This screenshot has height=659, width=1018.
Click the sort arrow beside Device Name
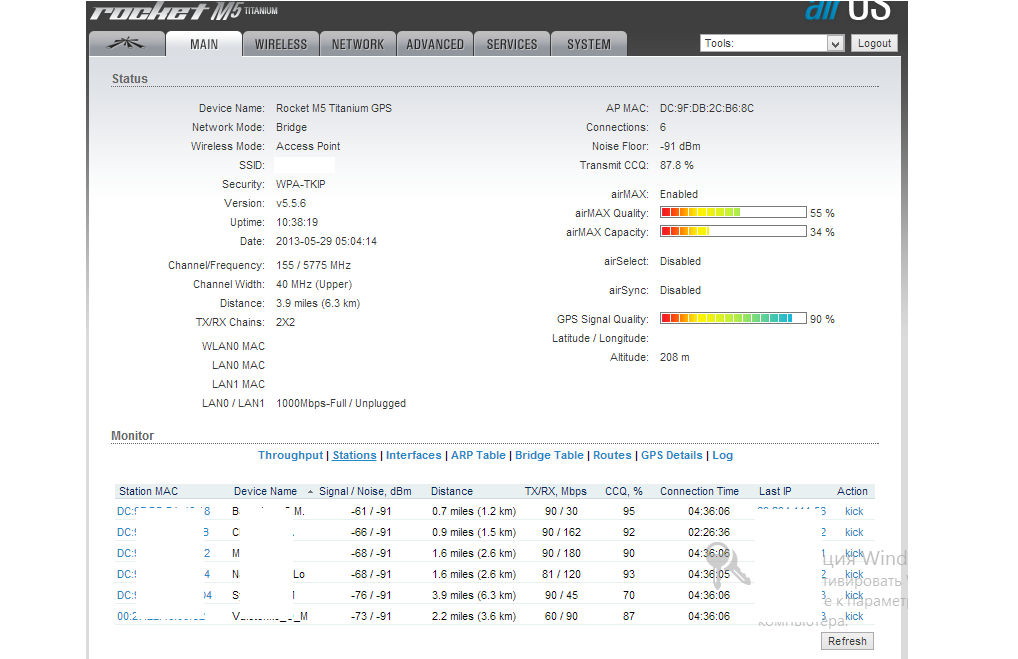coord(310,492)
